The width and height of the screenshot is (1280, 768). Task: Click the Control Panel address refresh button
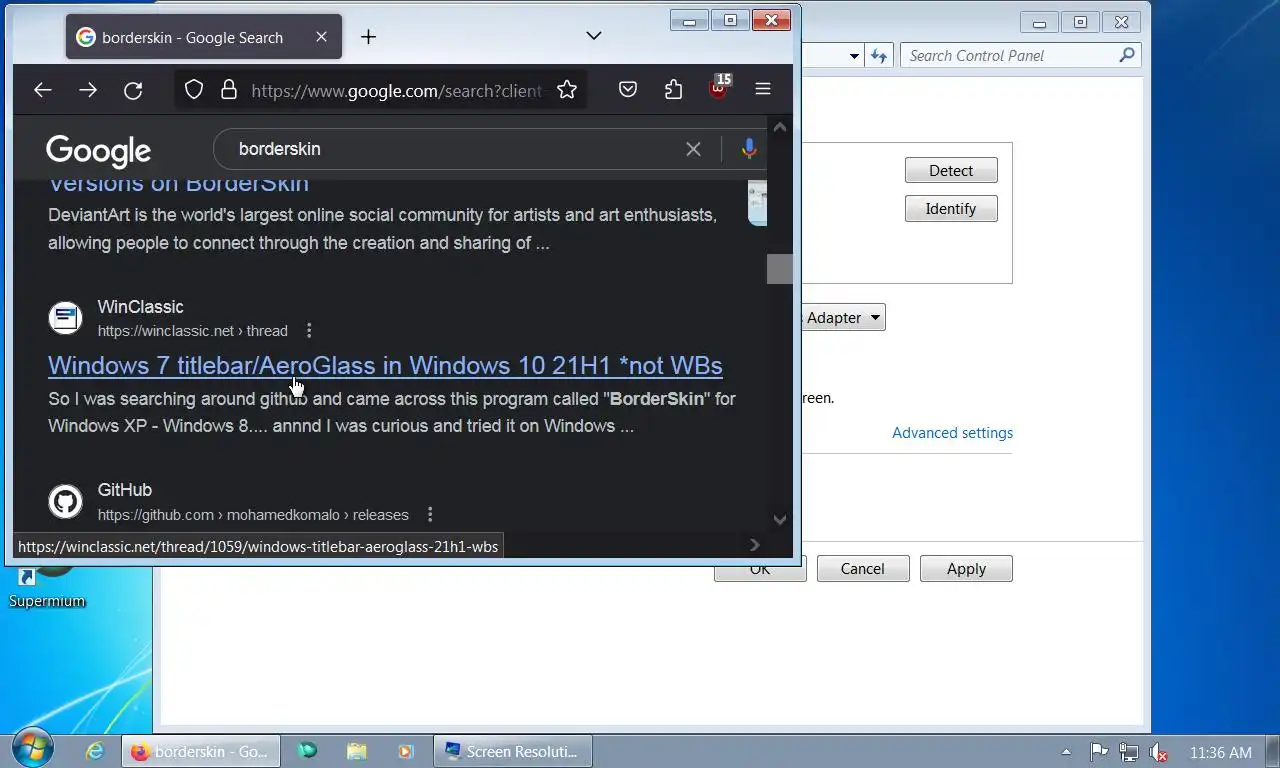point(879,56)
